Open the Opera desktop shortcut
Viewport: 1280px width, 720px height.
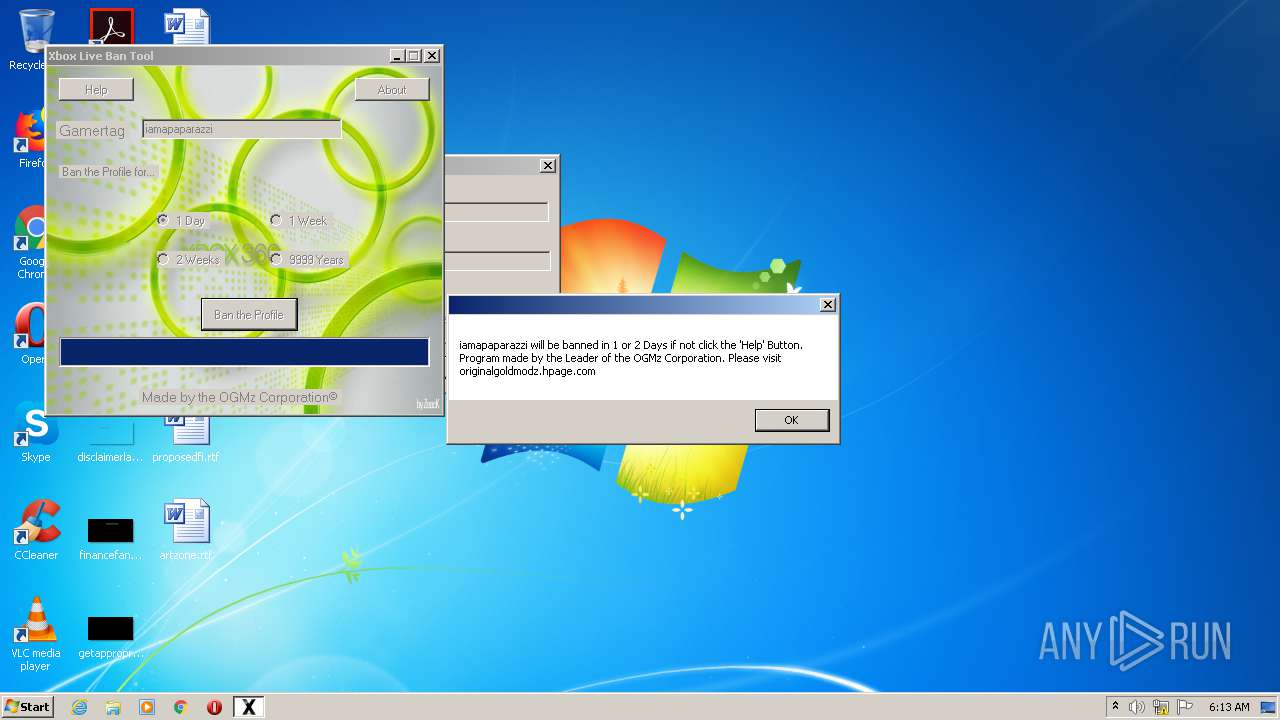tap(33, 334)
